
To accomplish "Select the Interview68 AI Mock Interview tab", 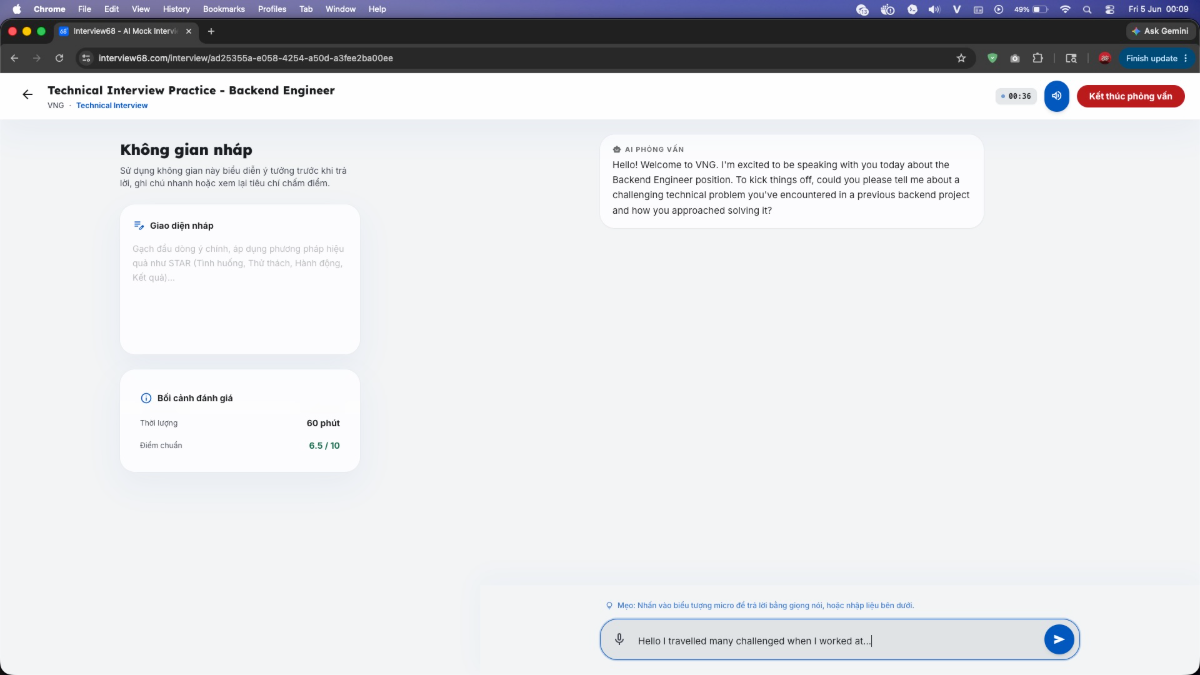I will (x=123, y=31).
